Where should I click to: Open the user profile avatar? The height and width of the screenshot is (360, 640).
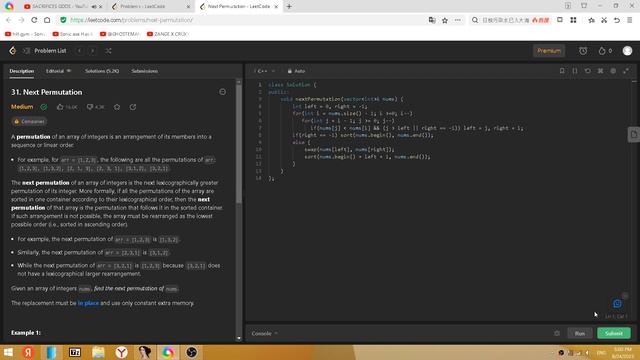pos(627,51)
